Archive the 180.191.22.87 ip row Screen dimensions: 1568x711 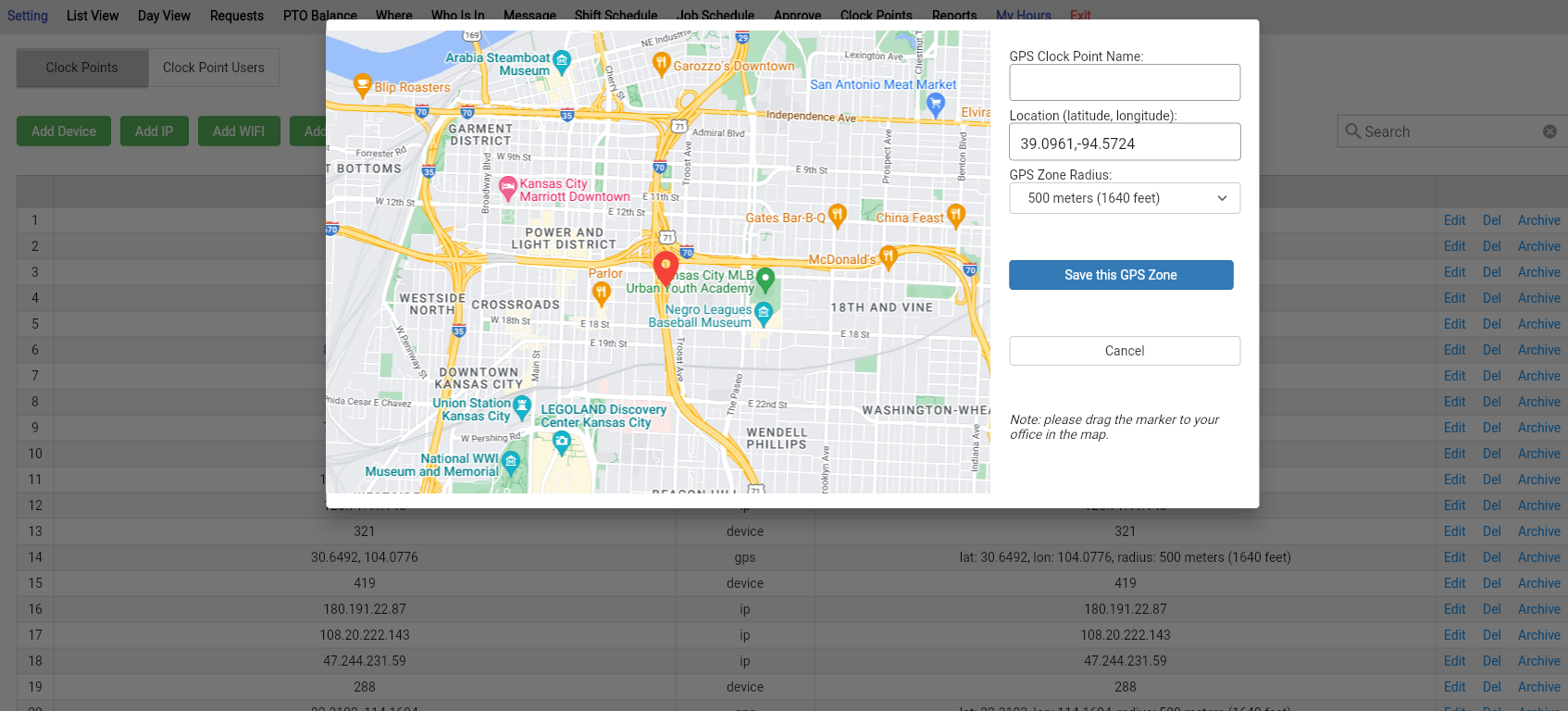point(1538,609)
